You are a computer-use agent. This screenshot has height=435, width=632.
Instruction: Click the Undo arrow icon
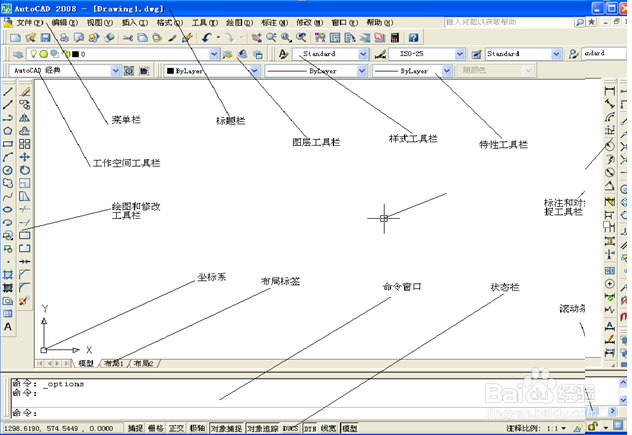click(x=207, y=38)
